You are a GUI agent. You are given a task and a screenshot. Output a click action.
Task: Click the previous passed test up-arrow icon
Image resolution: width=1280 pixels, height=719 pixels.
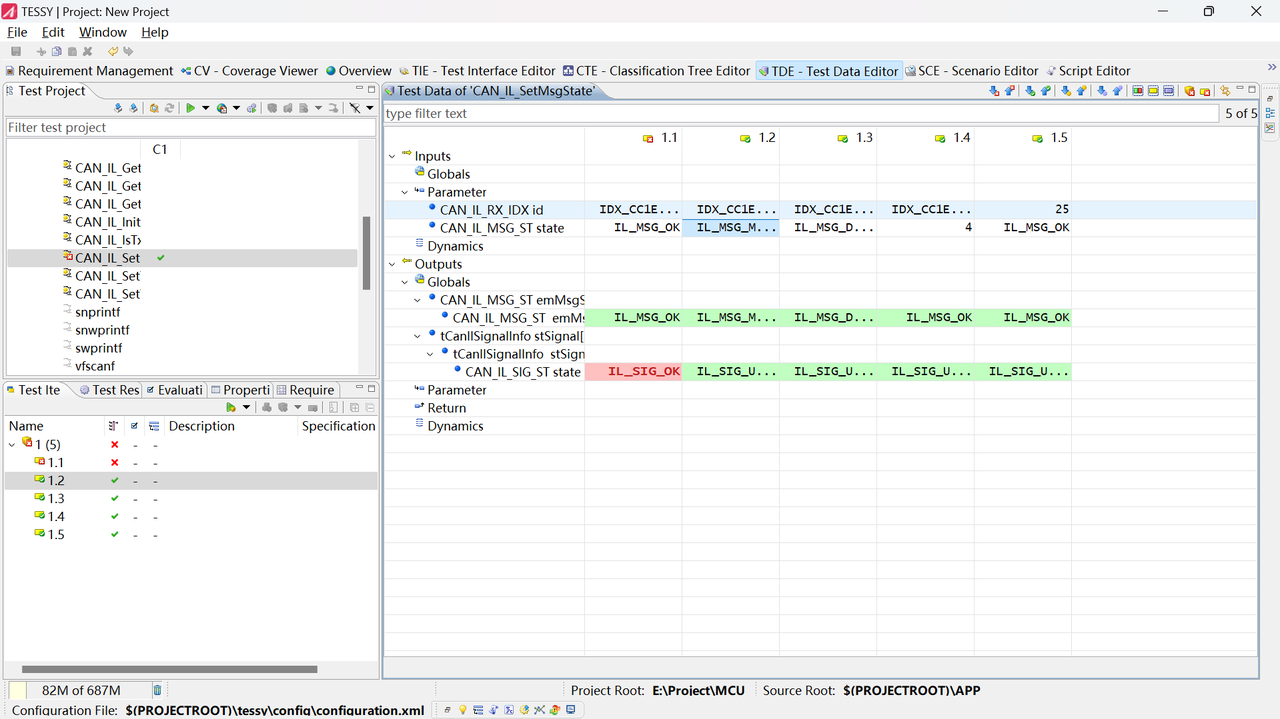(x=1046, y=91)
